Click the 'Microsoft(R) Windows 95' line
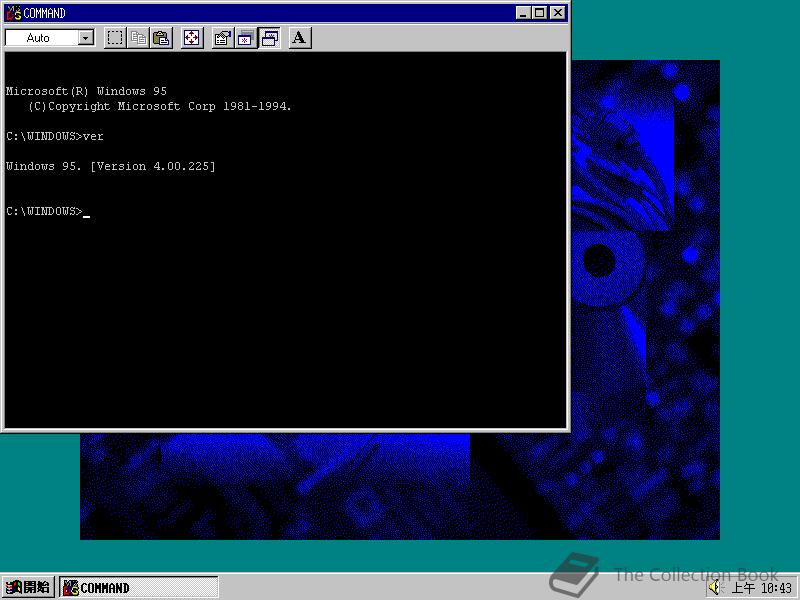The image size is (800, 600). pyautogui.click(x=86, y=91)
